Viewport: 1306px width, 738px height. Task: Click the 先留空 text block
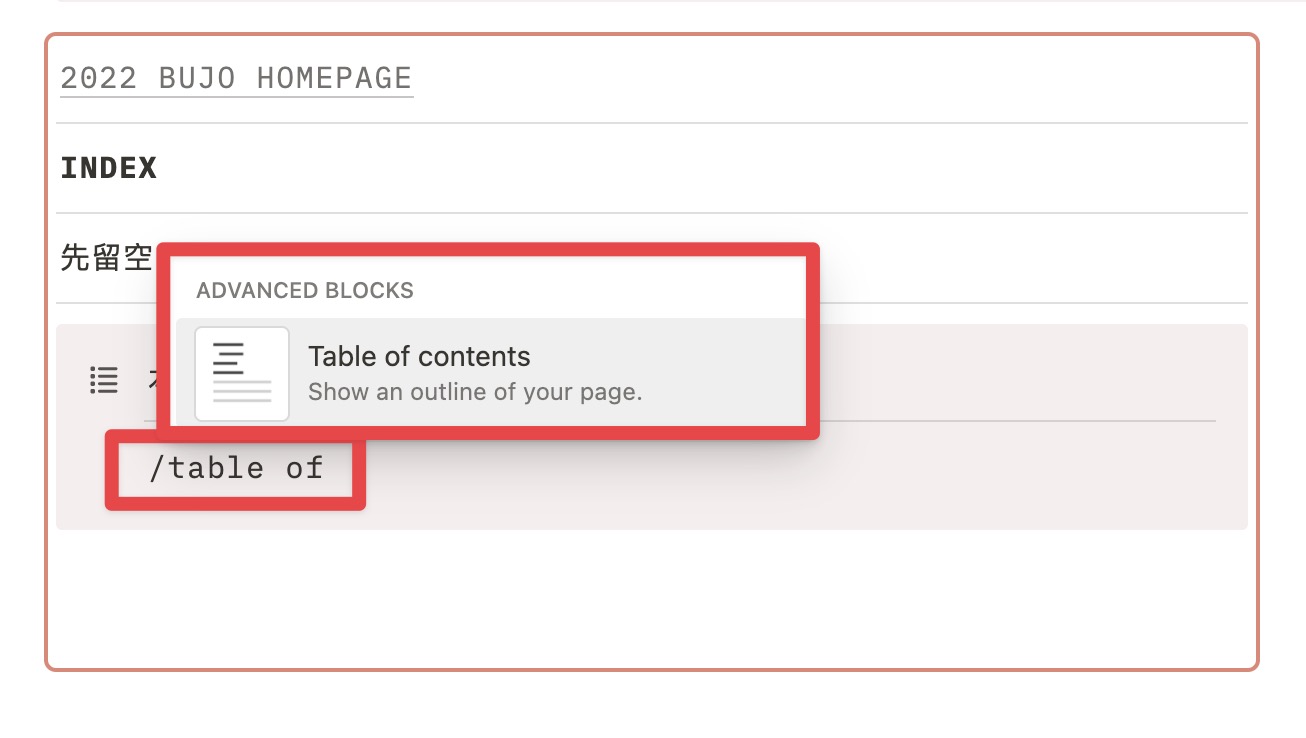point(106,258)
